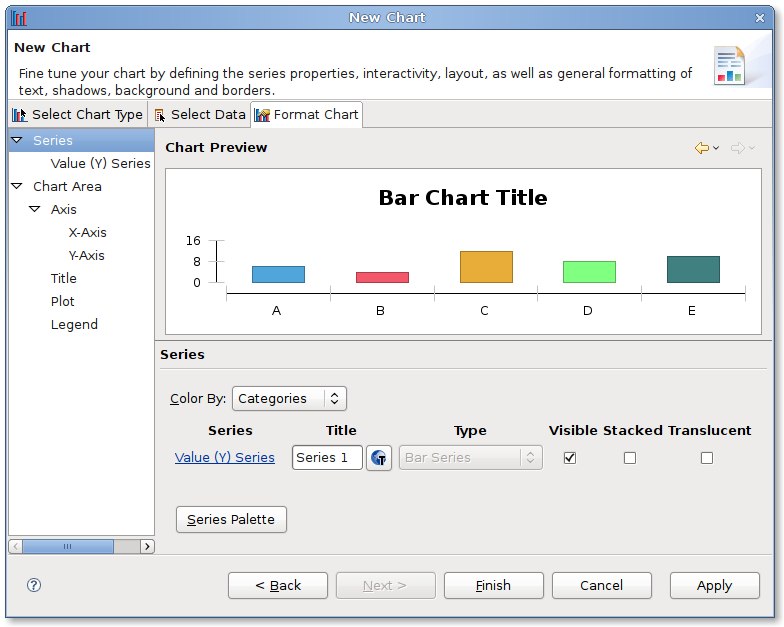Select Value (Y) Series in the tree
Viewport: 784px width, 627px height.
pos(100,164)
